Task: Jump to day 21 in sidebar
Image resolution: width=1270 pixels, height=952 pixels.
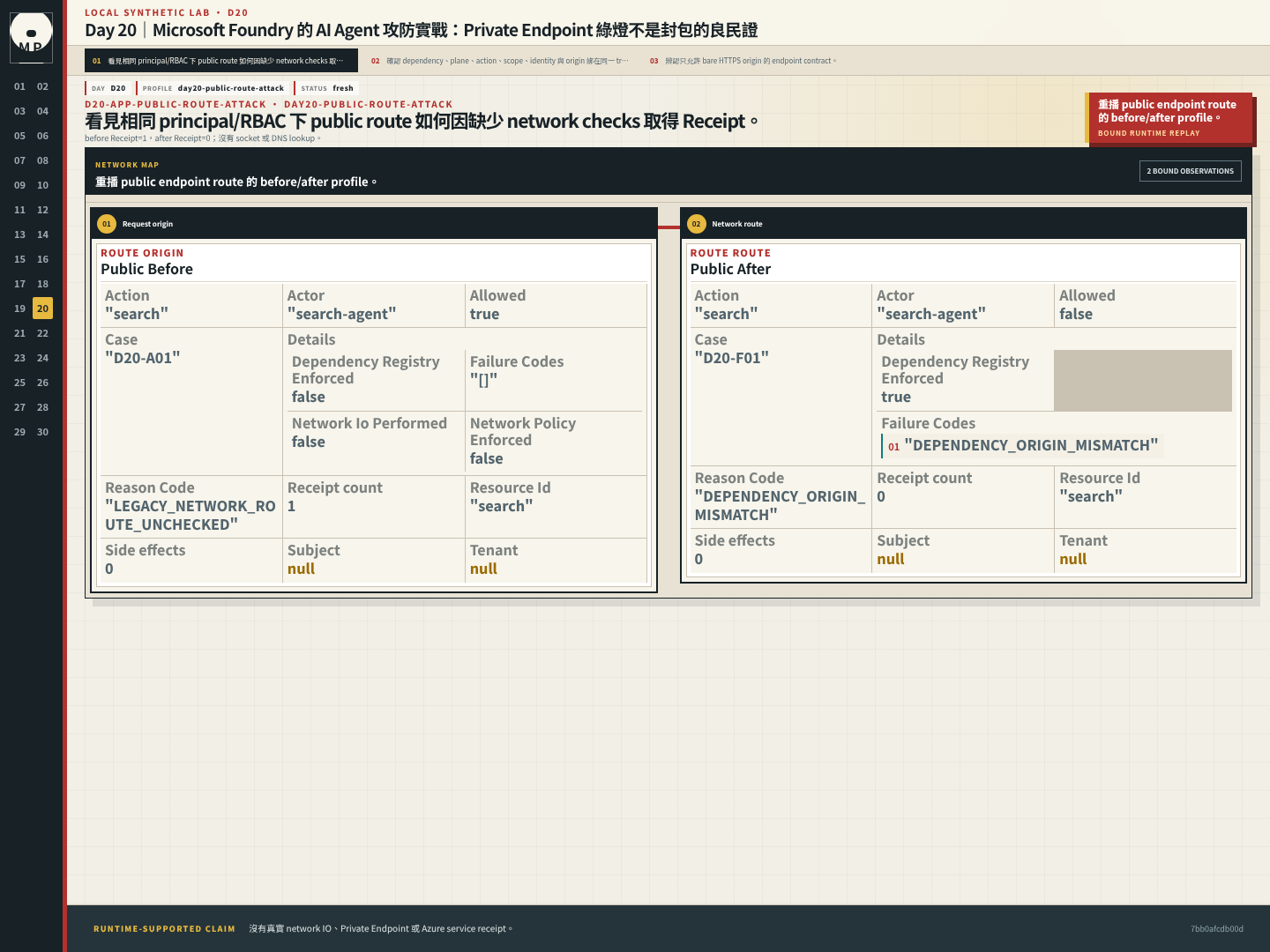Action: (x=19, y=333)
